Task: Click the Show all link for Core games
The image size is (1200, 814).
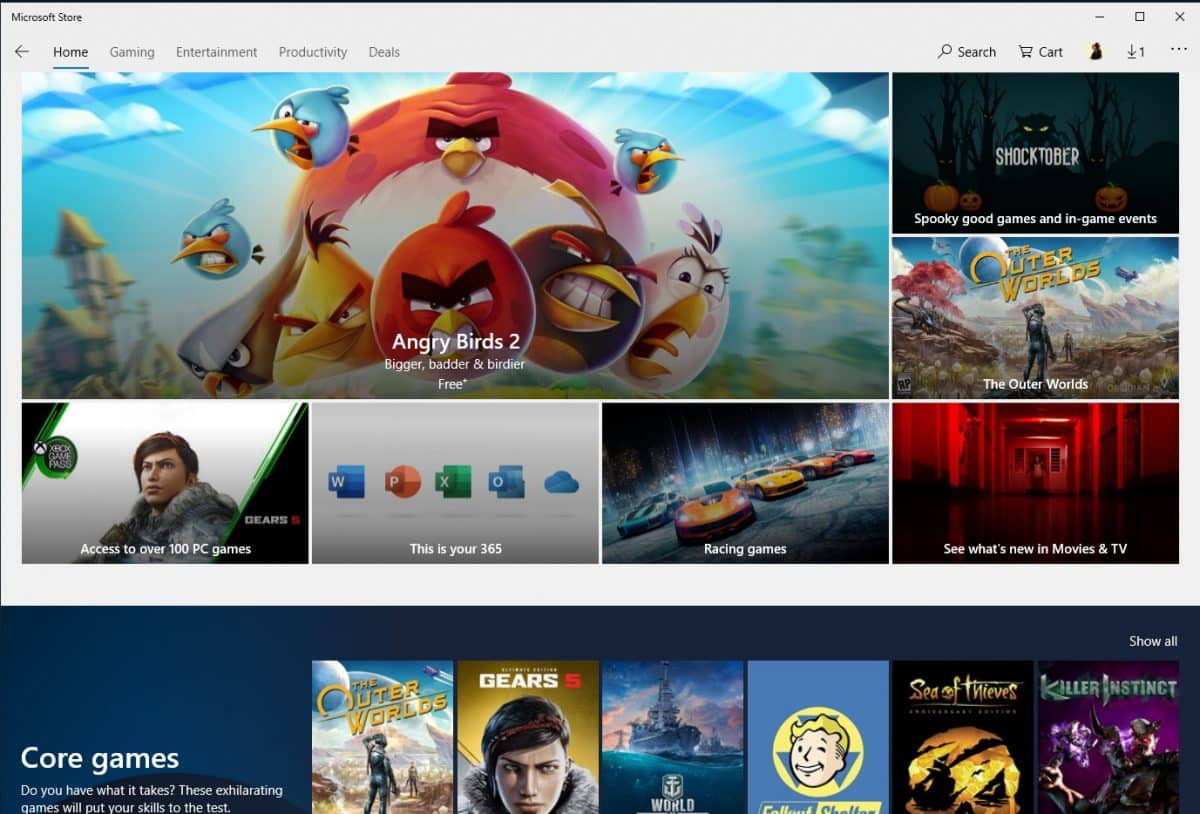Action: coord(1152,641)
